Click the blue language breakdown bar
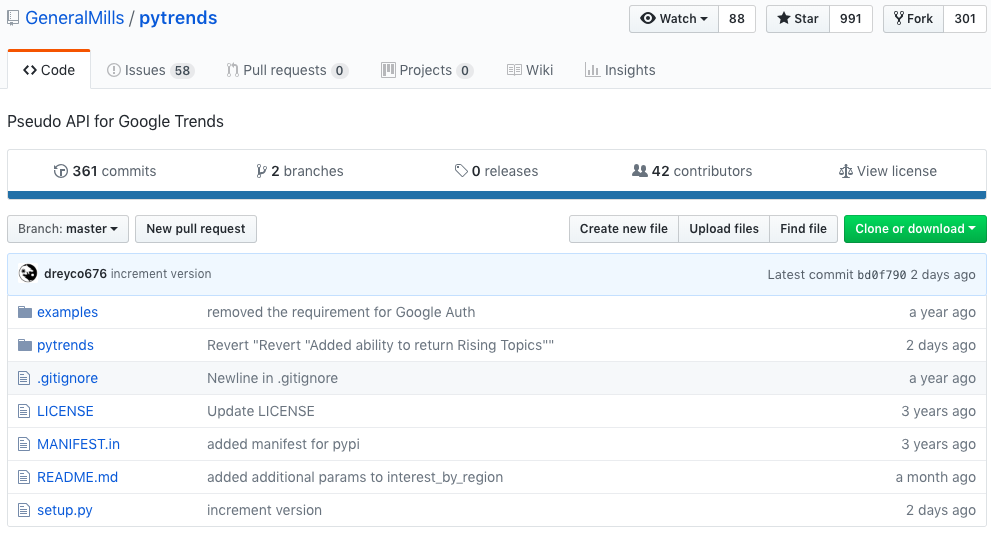The height and width of the screenshot is (533, 991). (x=496, y=196)
